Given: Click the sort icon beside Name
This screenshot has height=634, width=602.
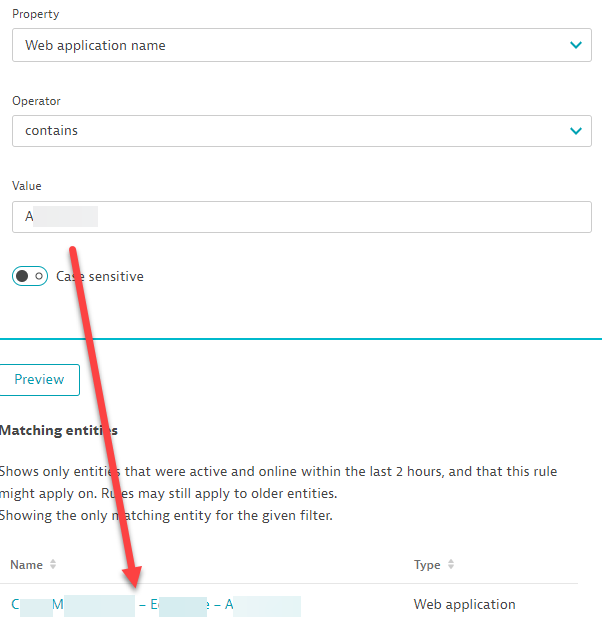Looking at the screenshot, I should pos(53,565).
